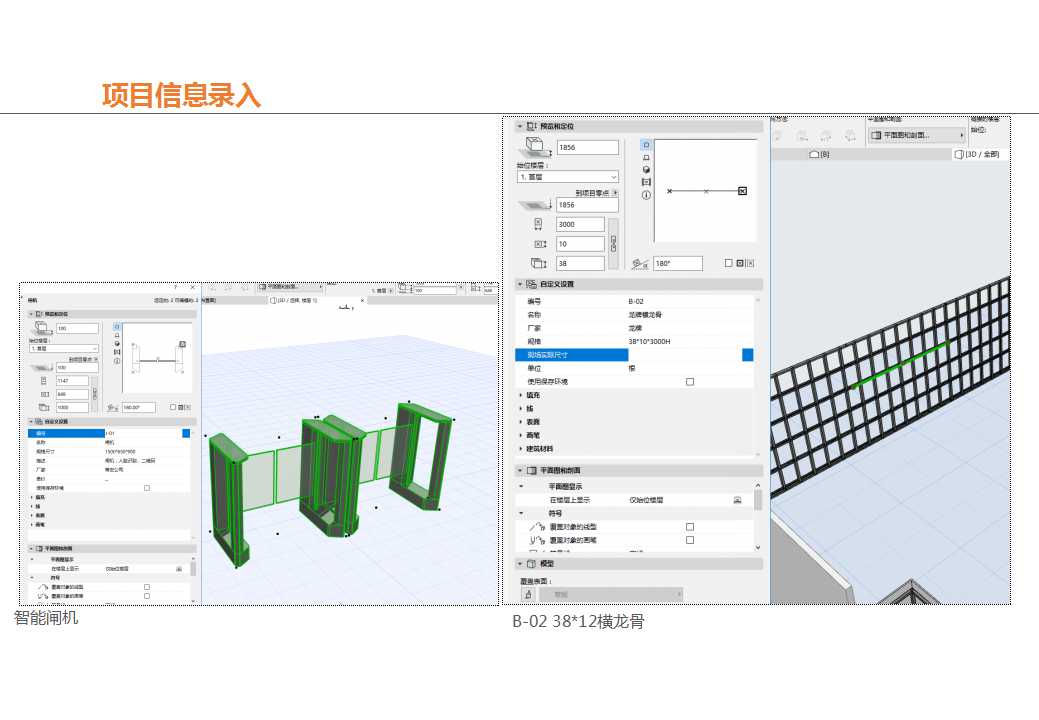1039x720 pixels.
Task: Click the story display icon in 在楼层上显示 row
Action: click(x=737, y=498)
